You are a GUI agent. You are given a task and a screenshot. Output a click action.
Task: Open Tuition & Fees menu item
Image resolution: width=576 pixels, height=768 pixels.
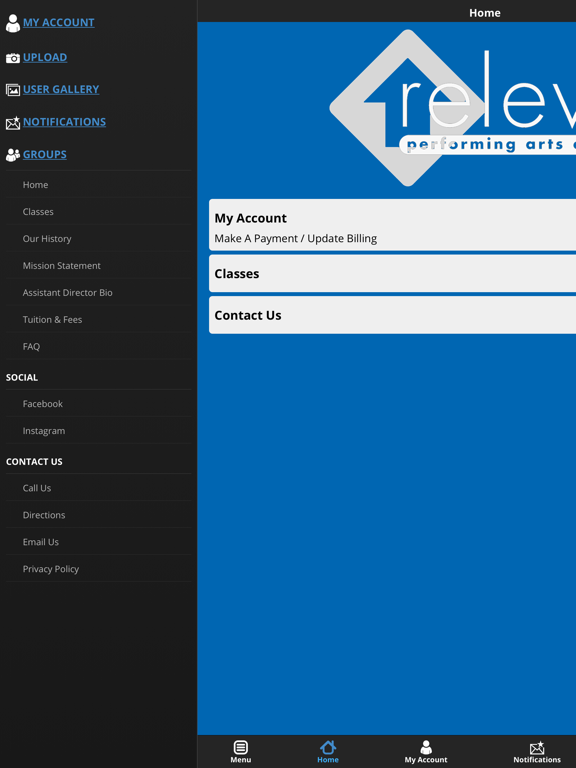tap(98, 319)
